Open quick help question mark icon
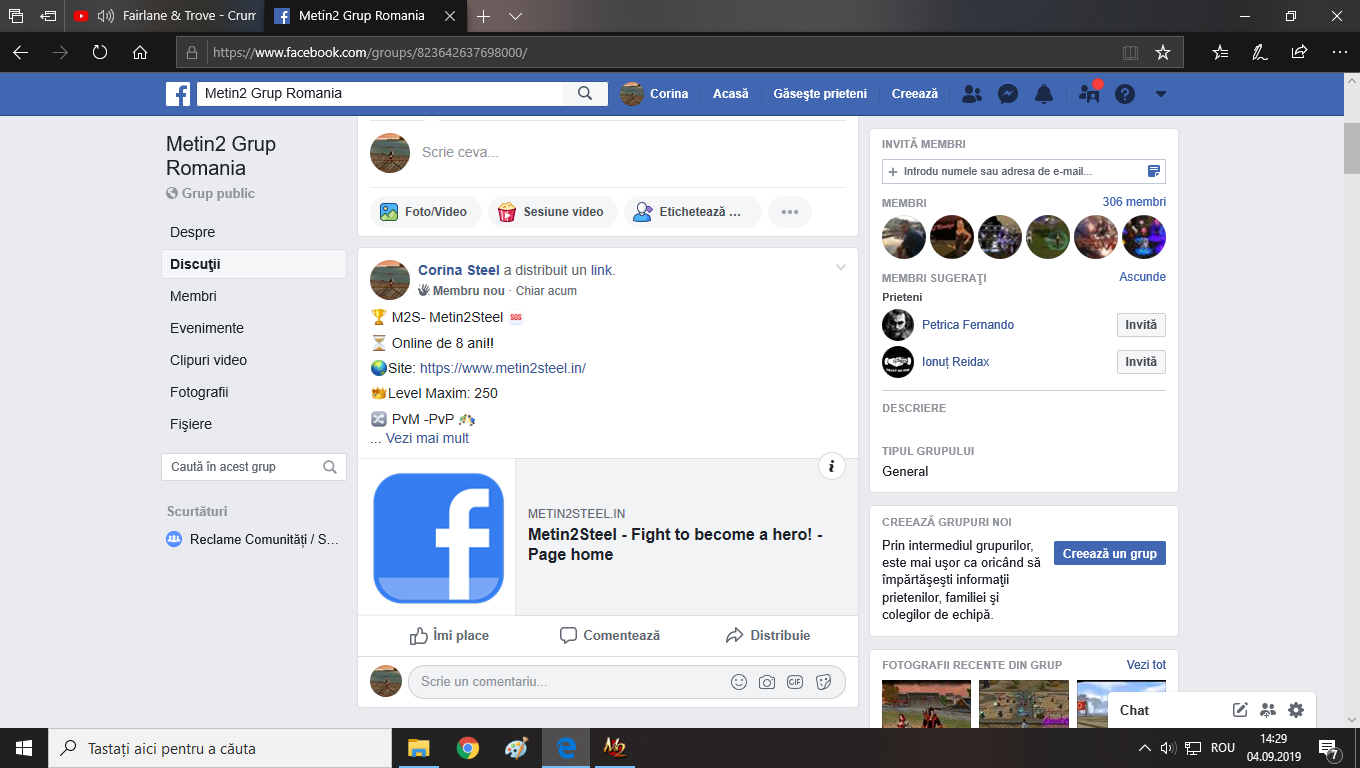The image size is (1360, 768). coord(1125,94)
